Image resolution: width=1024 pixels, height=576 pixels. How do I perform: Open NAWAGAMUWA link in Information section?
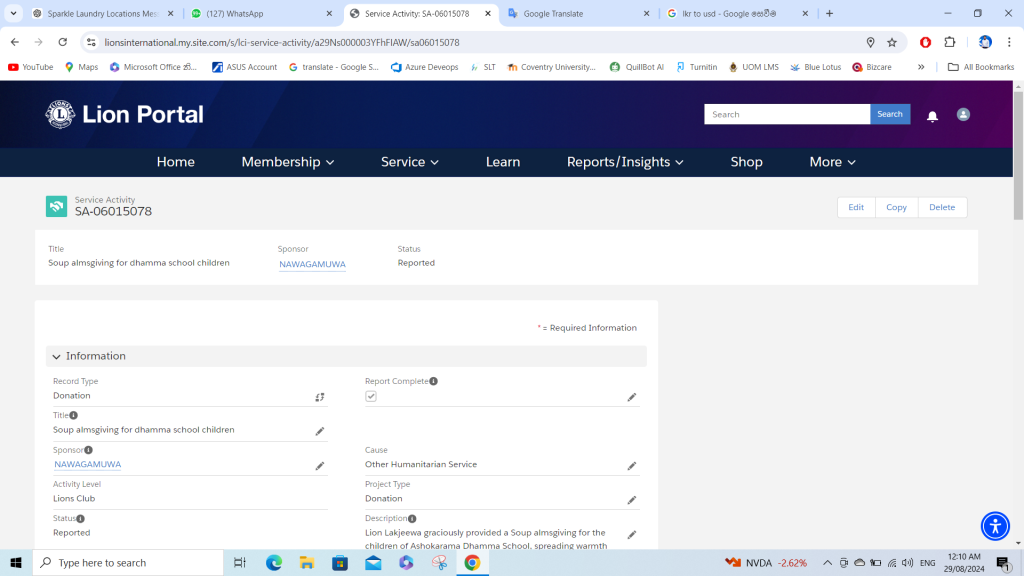[x=88, y=464]
